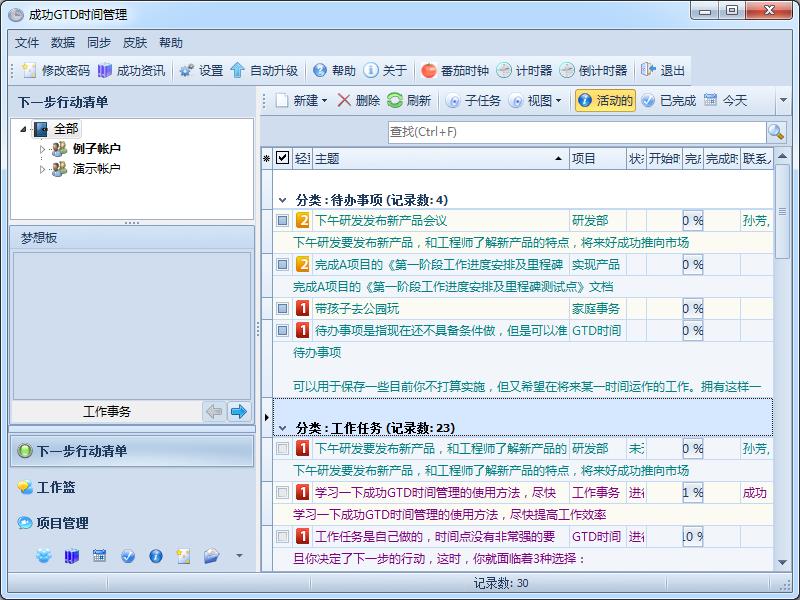Check the 带孩子去公园玩 task checkbox
The height and width of the screenshot is (600, 800).
(283, 308)
